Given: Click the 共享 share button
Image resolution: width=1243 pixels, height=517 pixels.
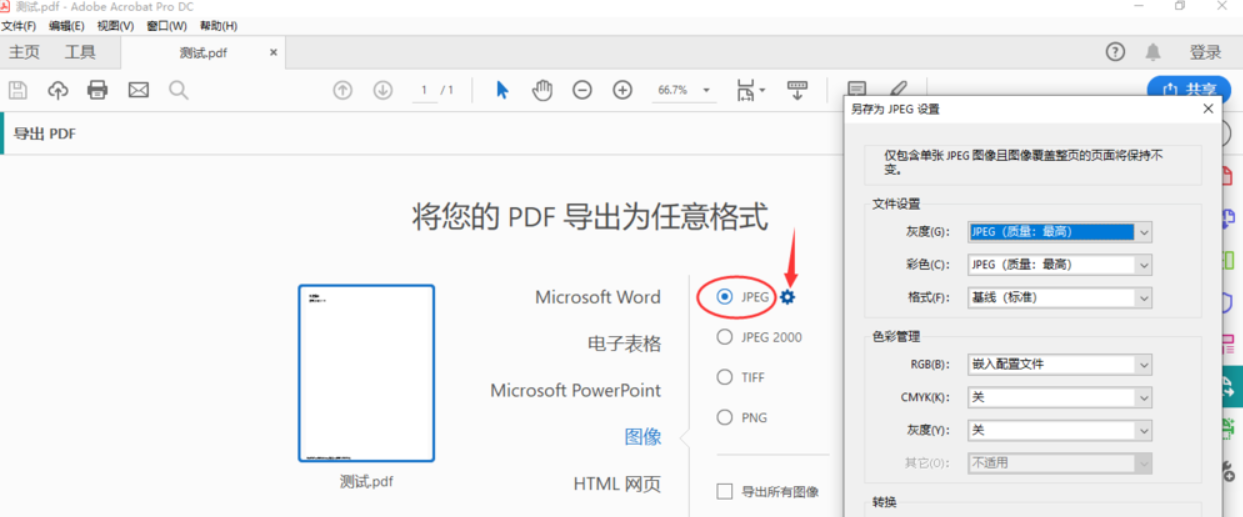Looking at the screenshot, I should [1189, 89].
